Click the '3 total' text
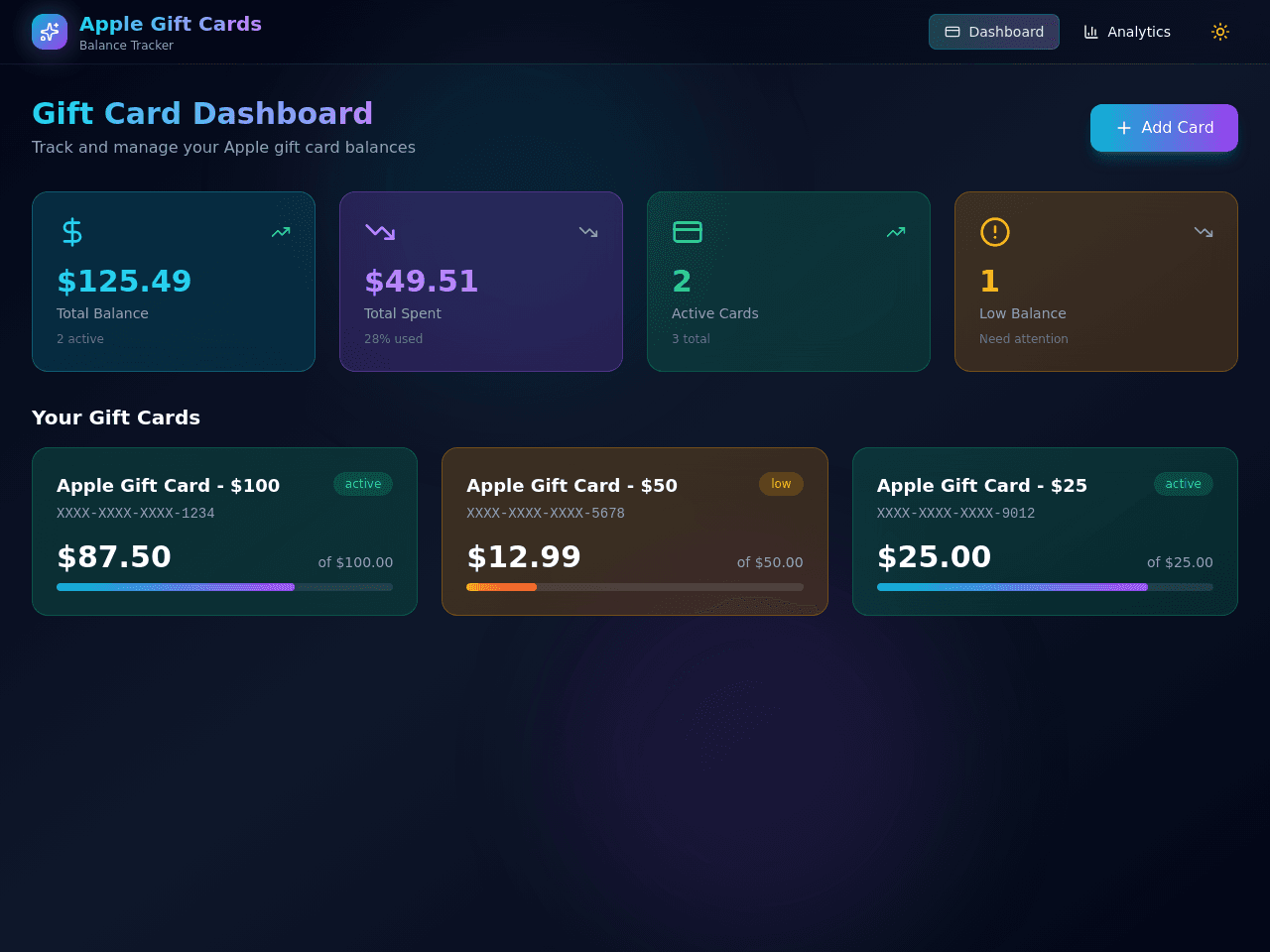 coord(691,339)
